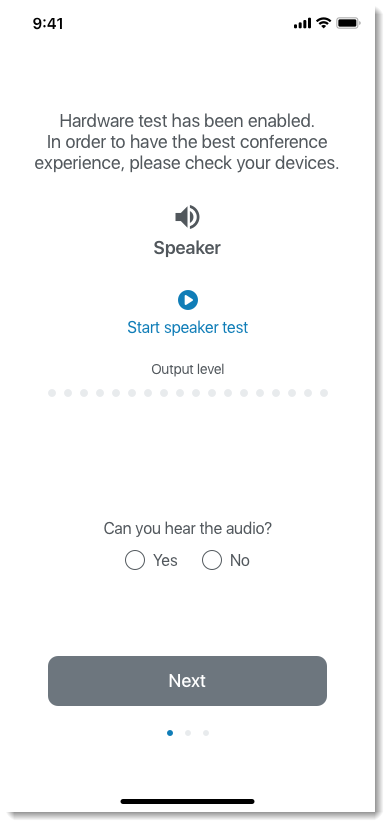The width and height of the screenshot is (390, 827).
Task: Tap the Wi-Fi icon in status bar
Action: 323,23
